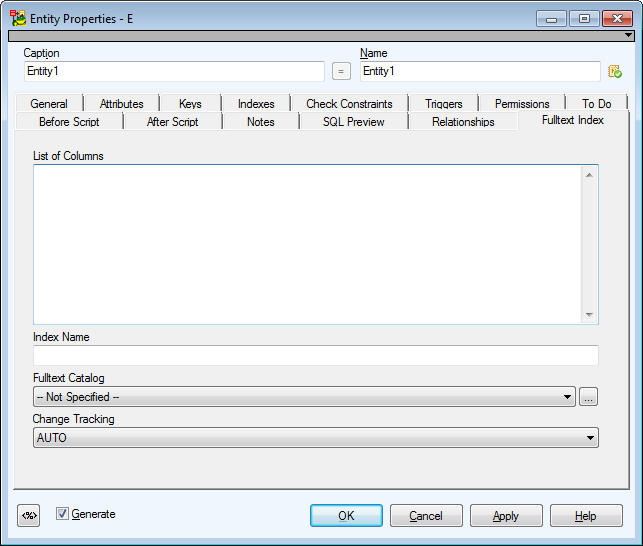Click the Index Name text field
The height and width of the screenshot is (546, 643).
click(316, 355)
